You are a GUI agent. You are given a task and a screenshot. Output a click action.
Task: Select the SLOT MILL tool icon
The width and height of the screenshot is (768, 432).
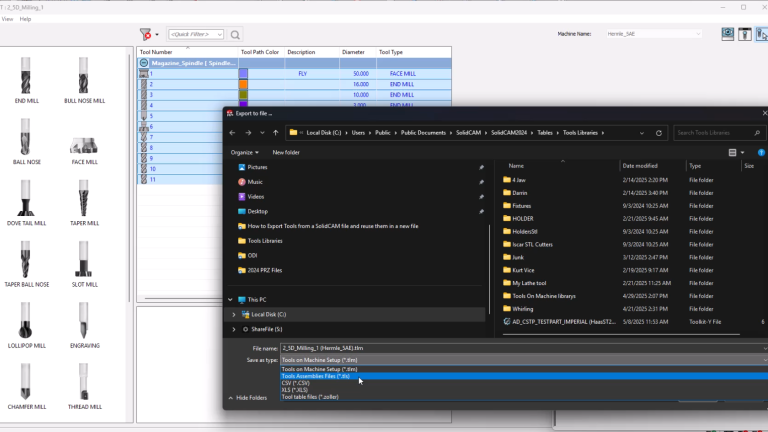tap(84, 260)
